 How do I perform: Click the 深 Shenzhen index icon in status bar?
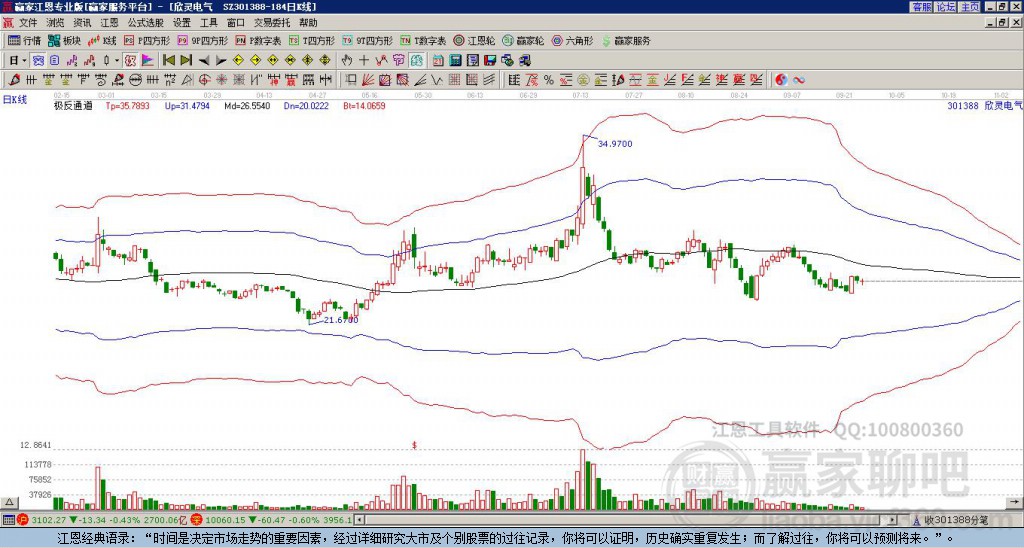(195, 520)
